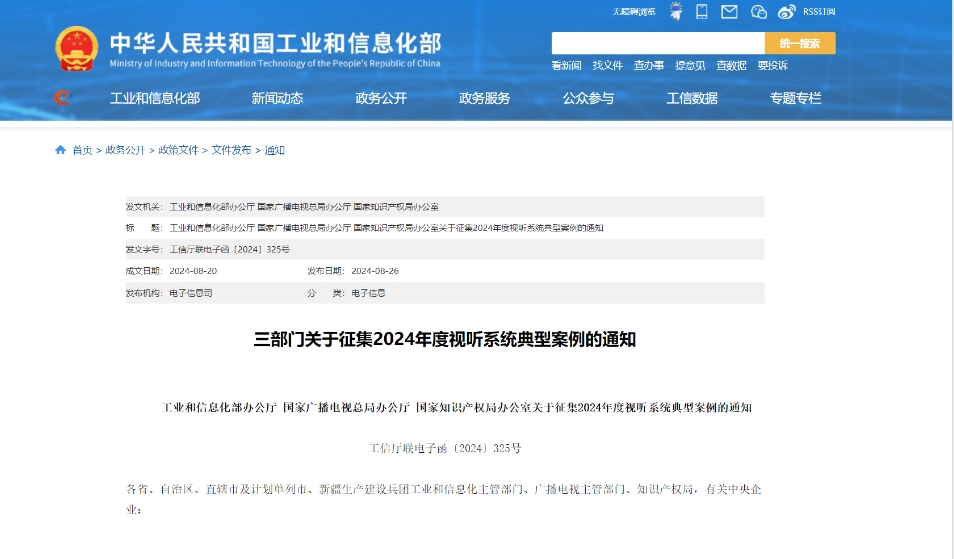Viewport: 954px width, 559px height.
Task: Click the national emblem logo
Action: coord(76,48)
